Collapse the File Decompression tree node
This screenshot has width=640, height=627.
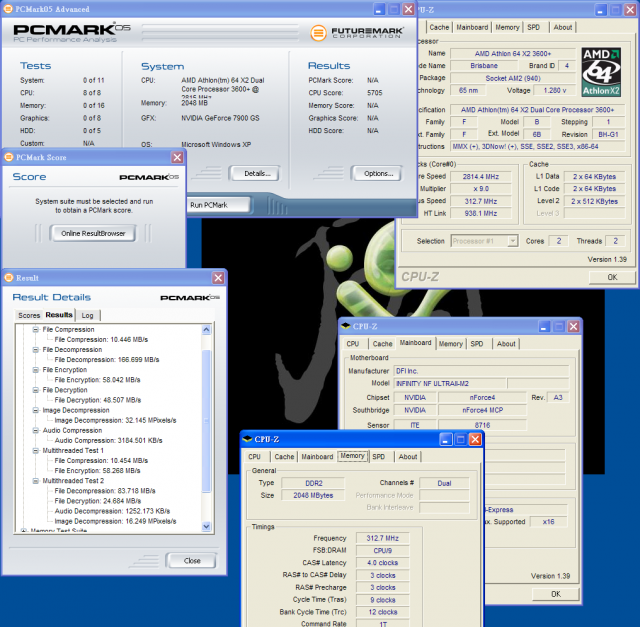tap(36, 349)
